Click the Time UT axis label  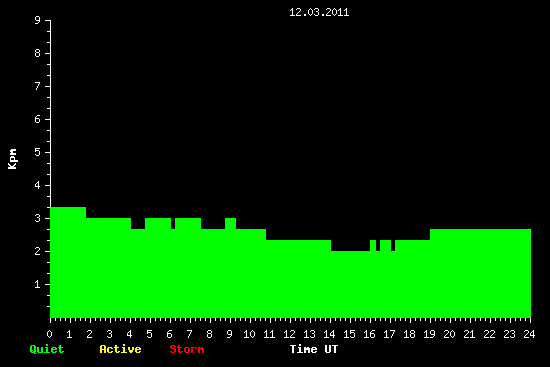[x=314, y=349]
